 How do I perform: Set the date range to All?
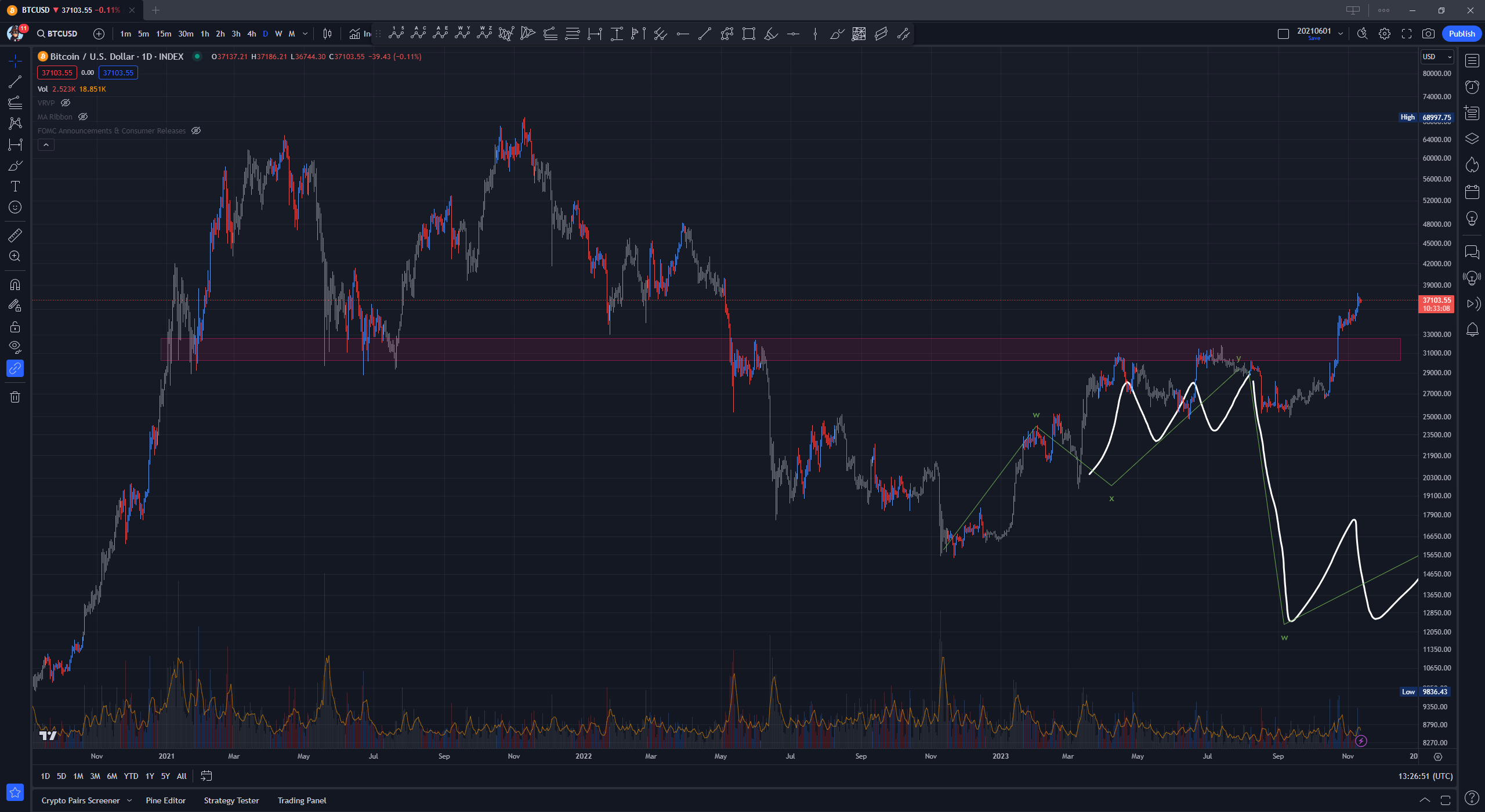tap(182, 776)
